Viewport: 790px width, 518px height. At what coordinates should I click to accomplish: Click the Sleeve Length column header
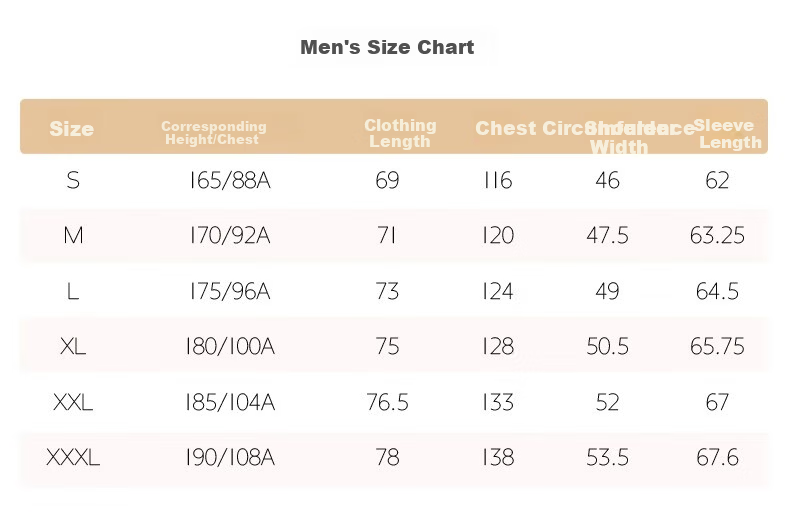728,134
